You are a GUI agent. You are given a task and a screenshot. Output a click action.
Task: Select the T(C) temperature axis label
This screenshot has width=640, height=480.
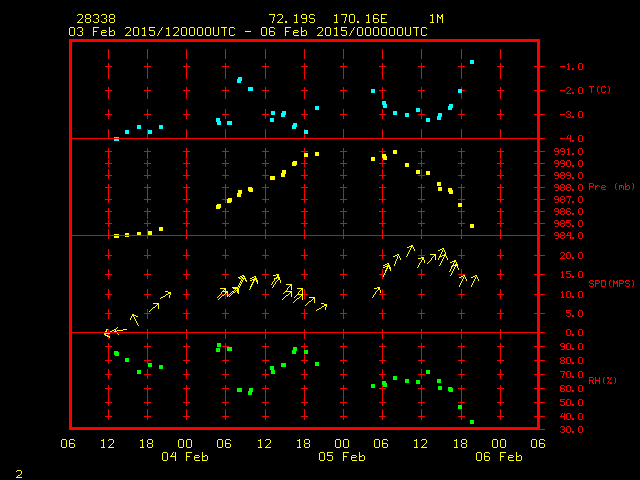599,90
